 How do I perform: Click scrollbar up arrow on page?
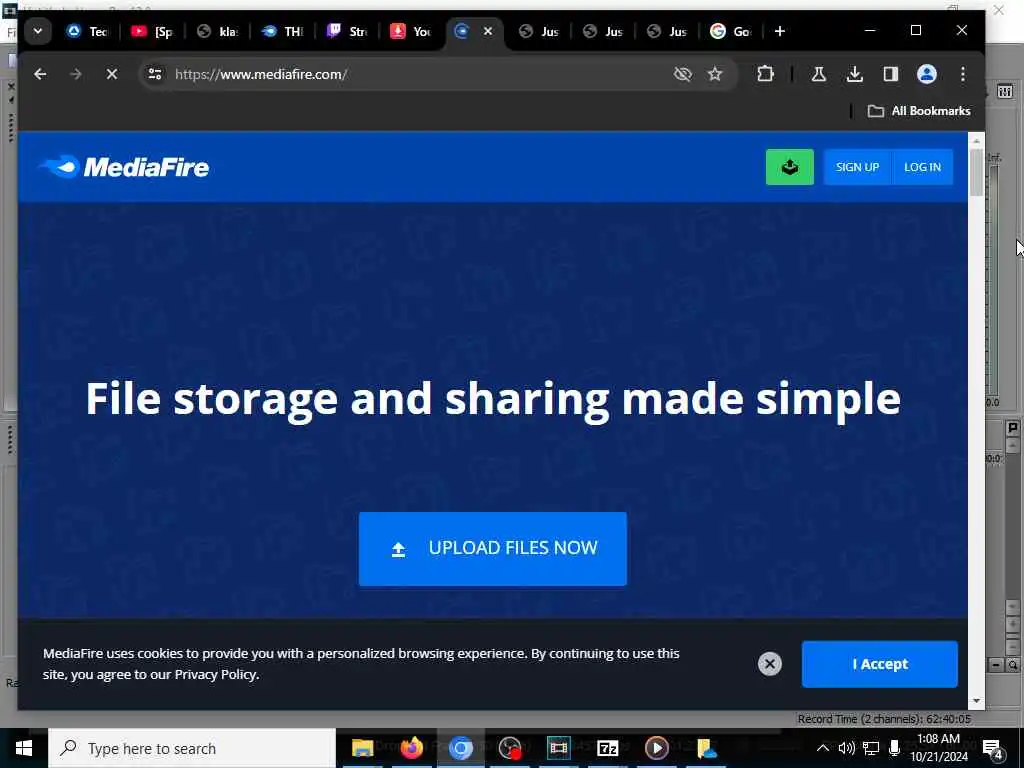(x=976, y=141)
